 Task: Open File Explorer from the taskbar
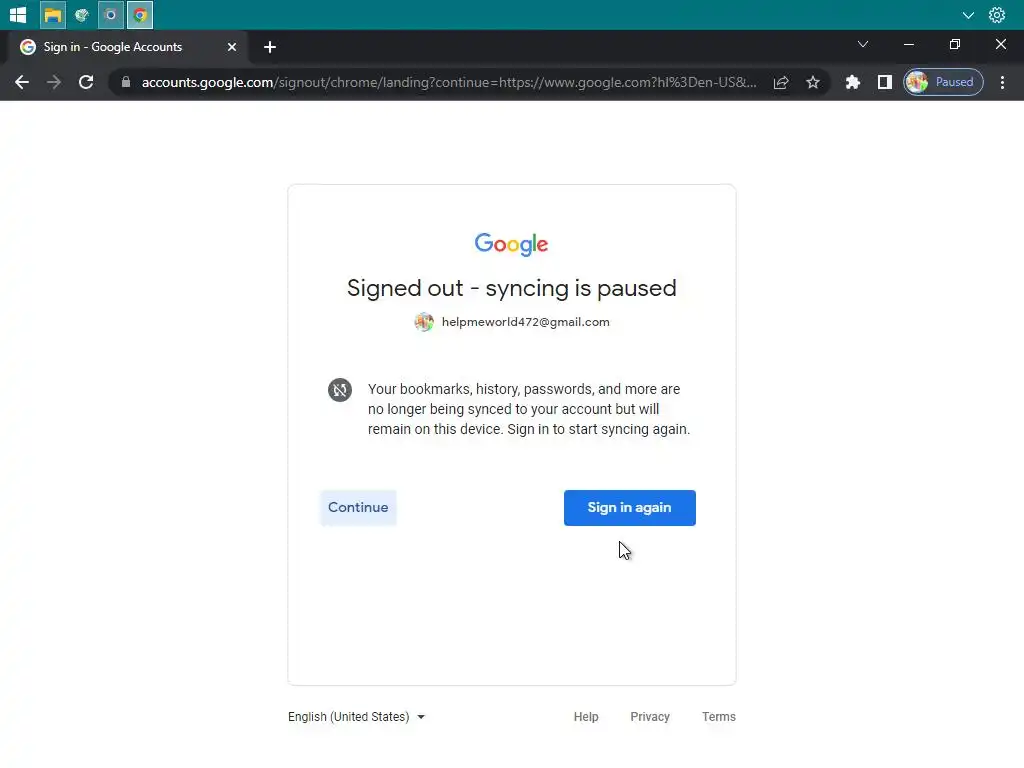point(53,15)
